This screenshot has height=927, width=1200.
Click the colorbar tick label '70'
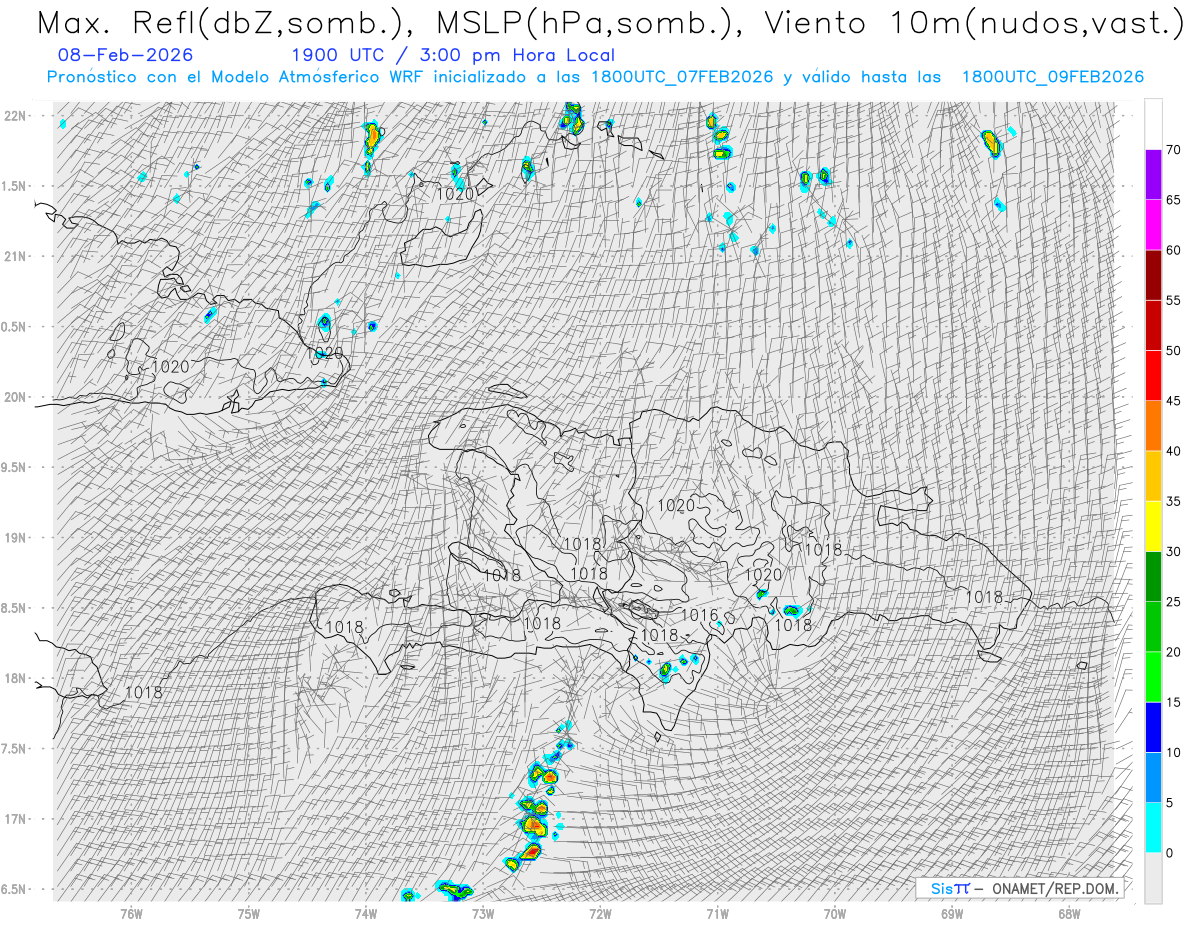pyautogui.click(x=1173, y=150)
